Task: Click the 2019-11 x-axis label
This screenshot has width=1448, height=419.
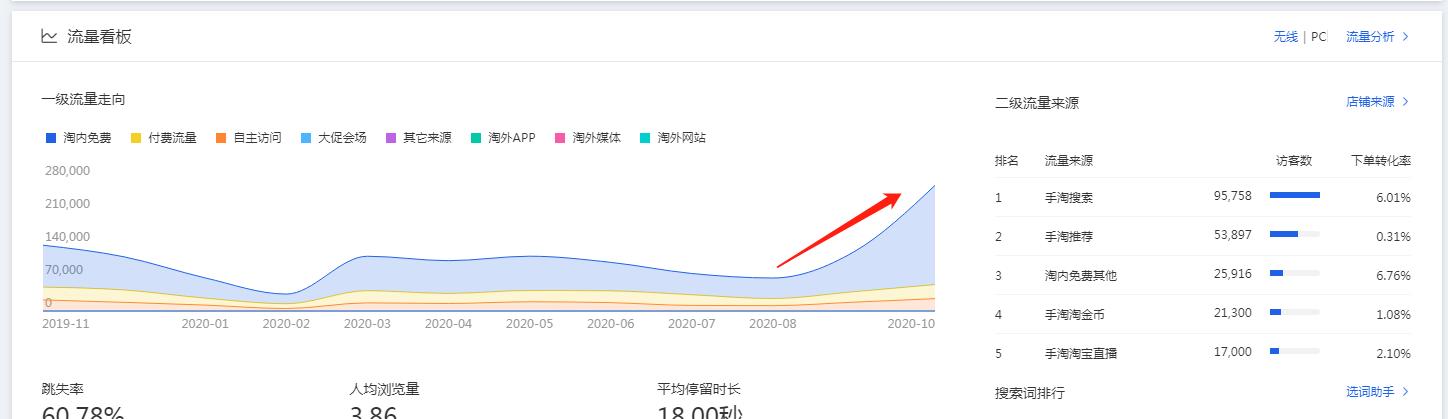Action: tap(65, 324)
